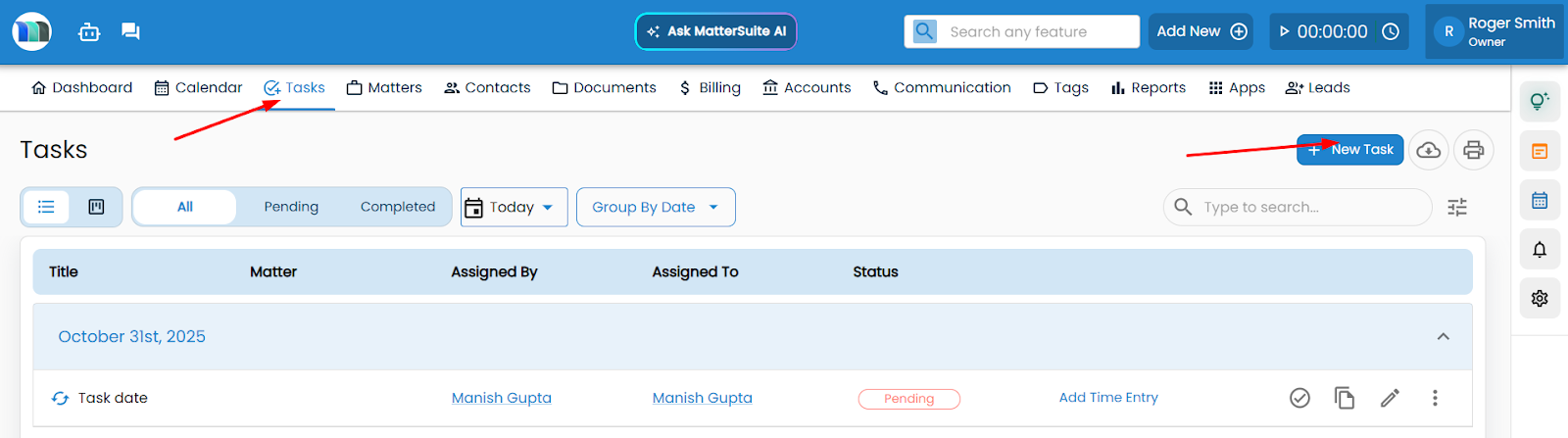1568x438 pixels.
Task: Mark Task date as complete
Action: coord(1299,398)
